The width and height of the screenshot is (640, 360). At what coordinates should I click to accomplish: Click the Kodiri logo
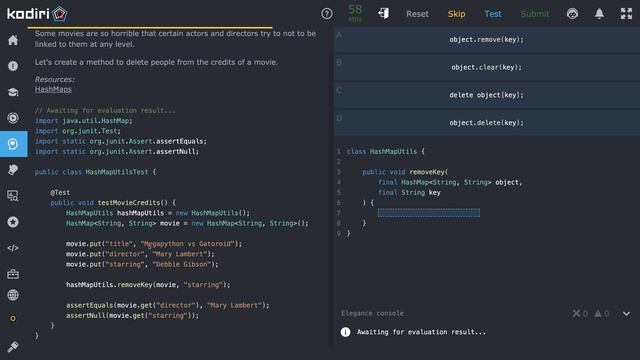[x=37, y=14]
